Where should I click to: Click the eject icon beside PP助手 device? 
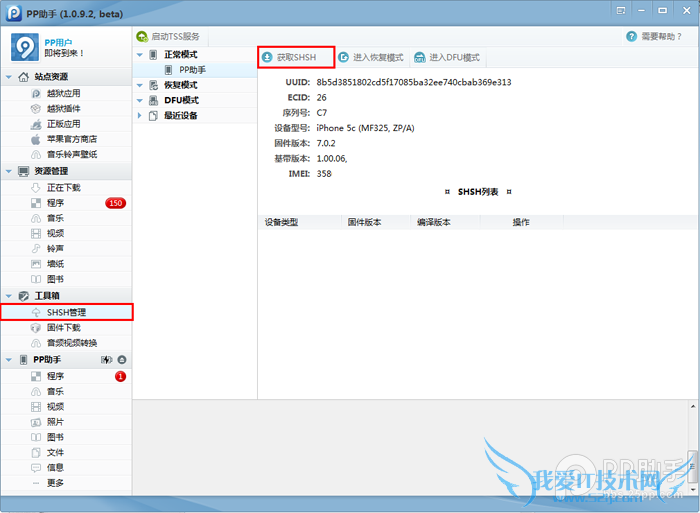pyautogui.click(x=121, y=360)
